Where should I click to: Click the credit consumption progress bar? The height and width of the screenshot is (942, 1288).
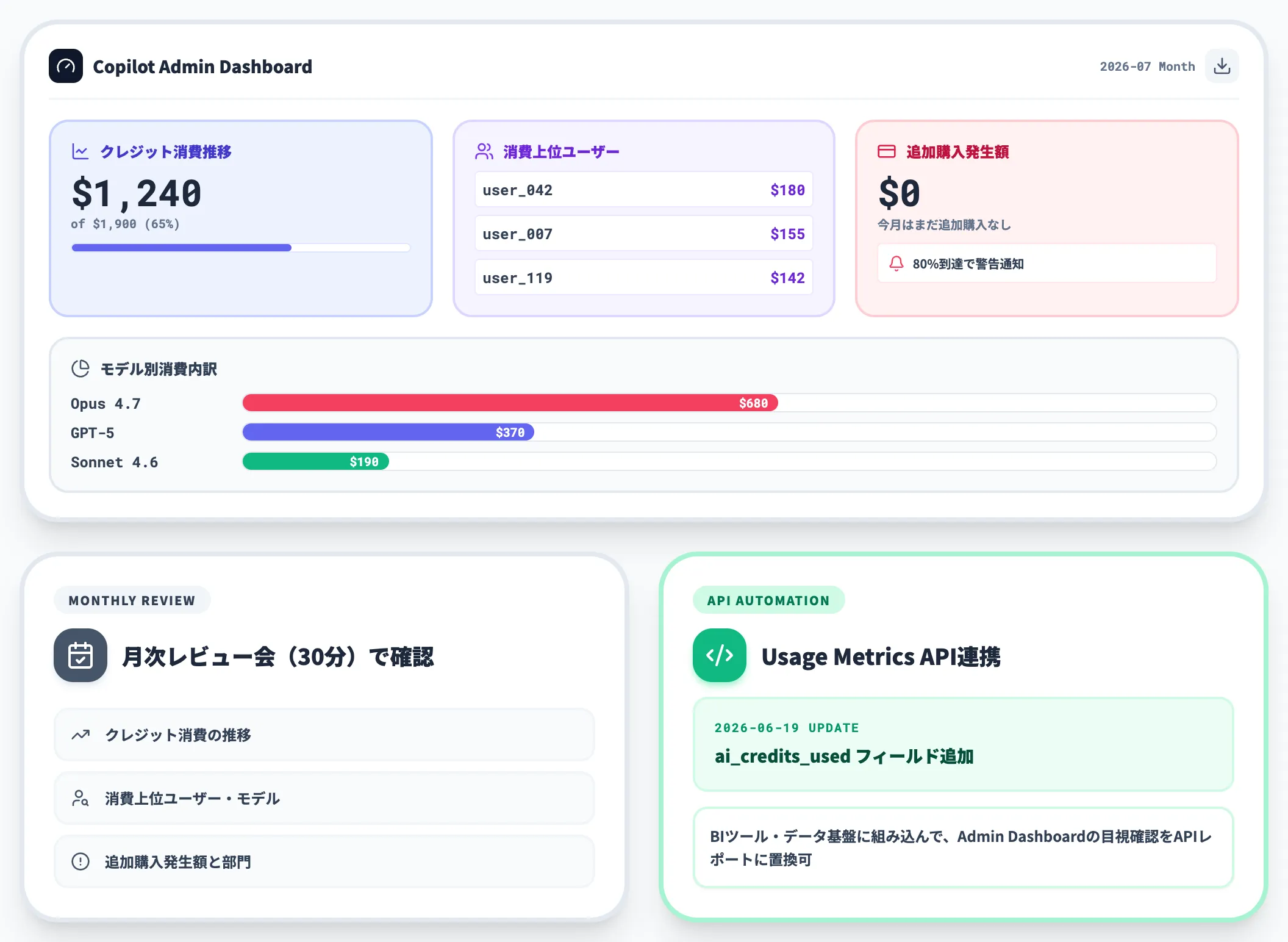coord(241,248)
